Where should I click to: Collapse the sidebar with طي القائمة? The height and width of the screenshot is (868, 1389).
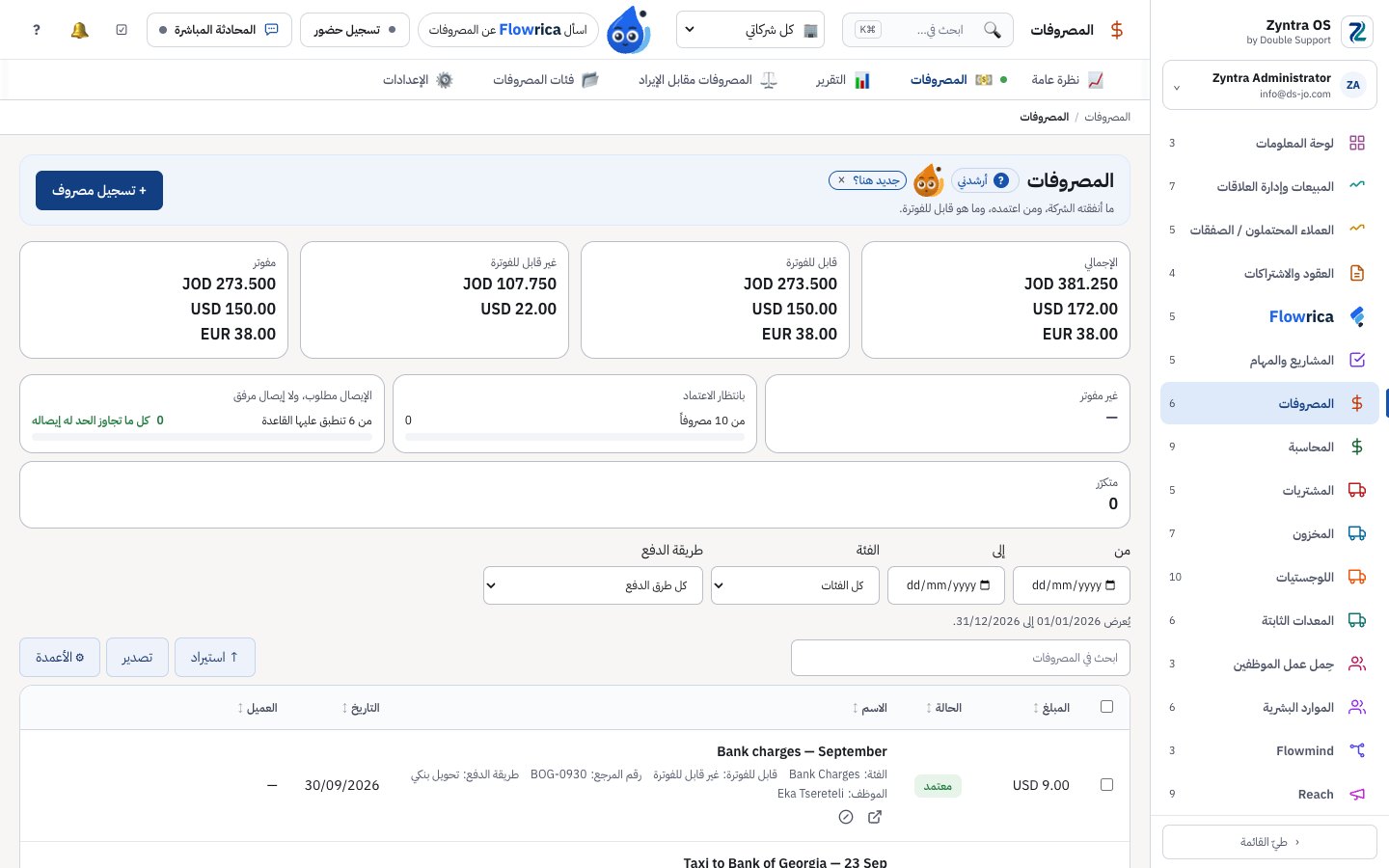pos(1269,842)
